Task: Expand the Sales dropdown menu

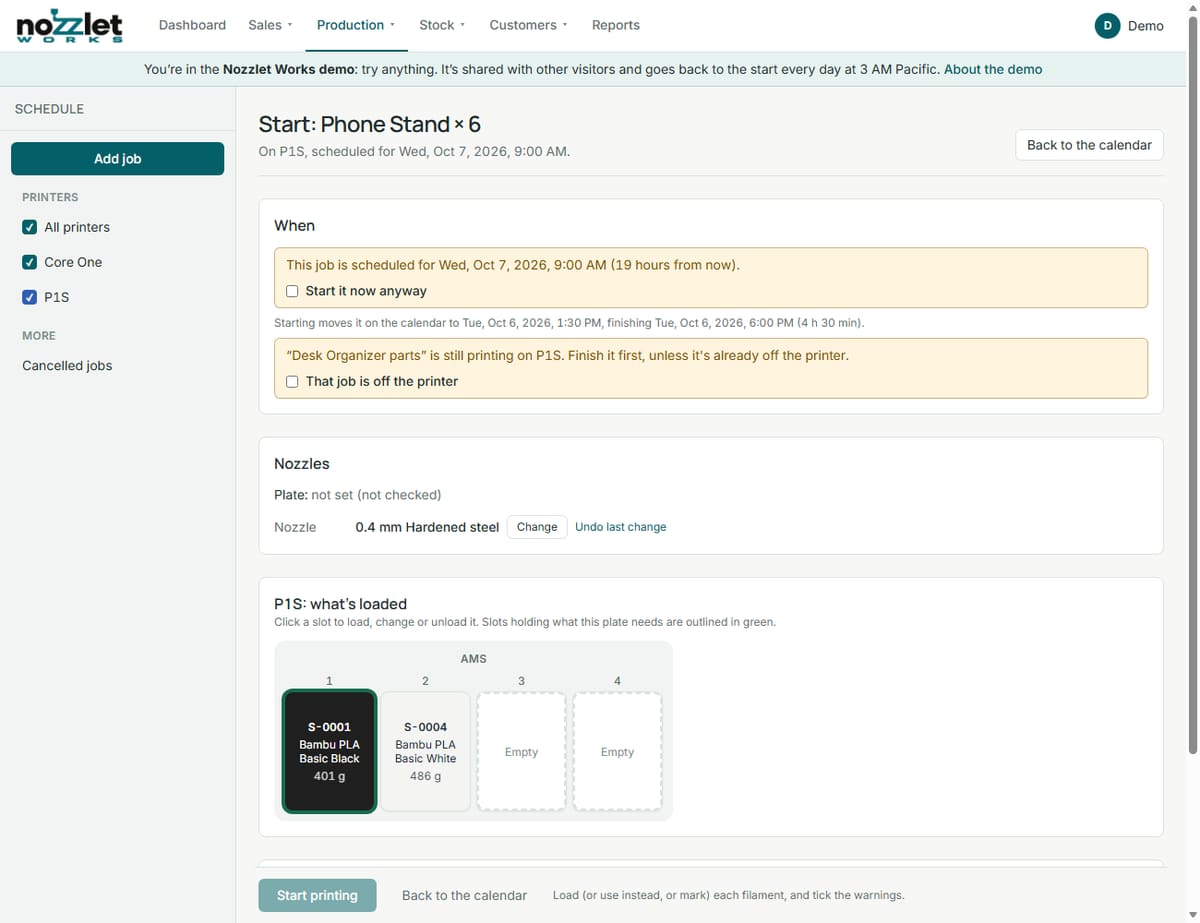Action: coord(270,25)
